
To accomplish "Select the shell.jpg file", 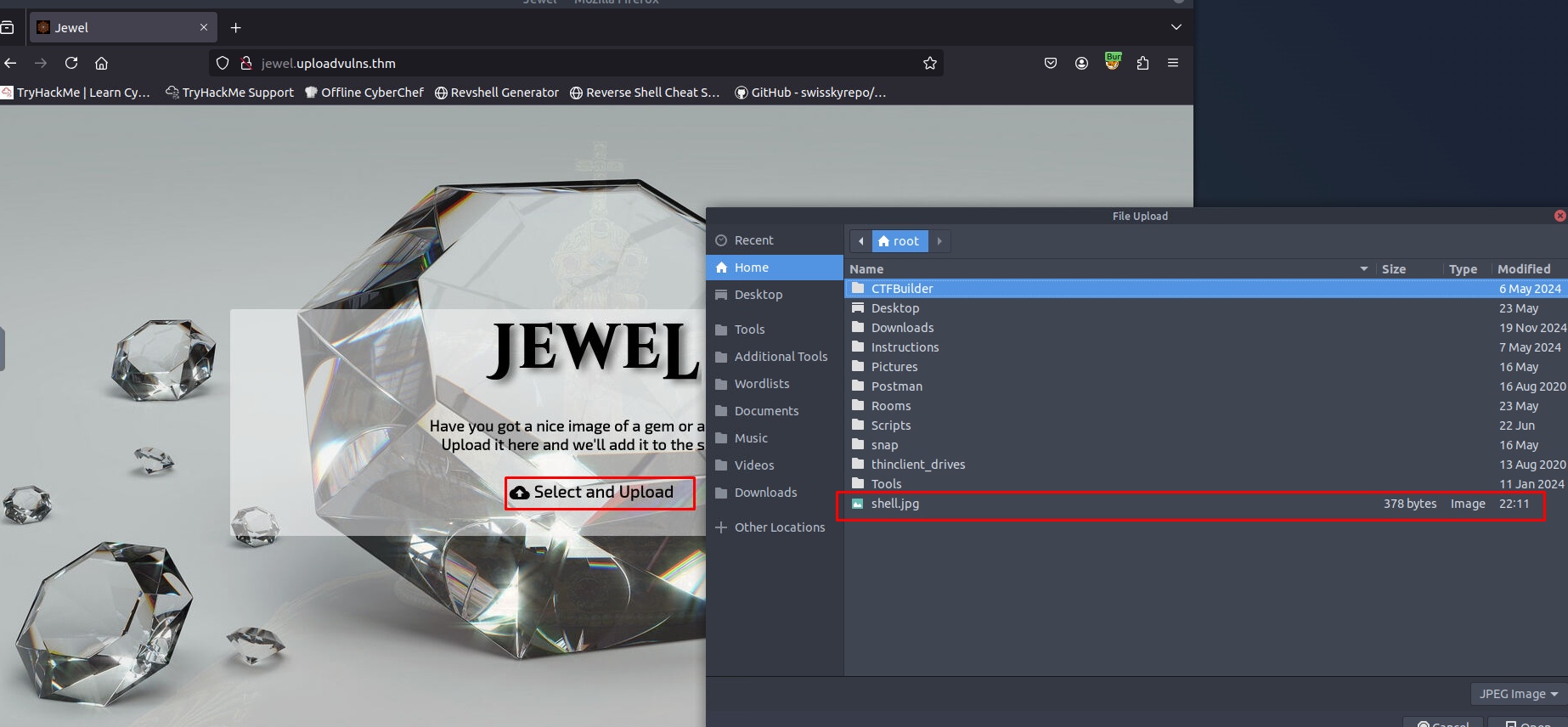I will tap(1206, 504).
